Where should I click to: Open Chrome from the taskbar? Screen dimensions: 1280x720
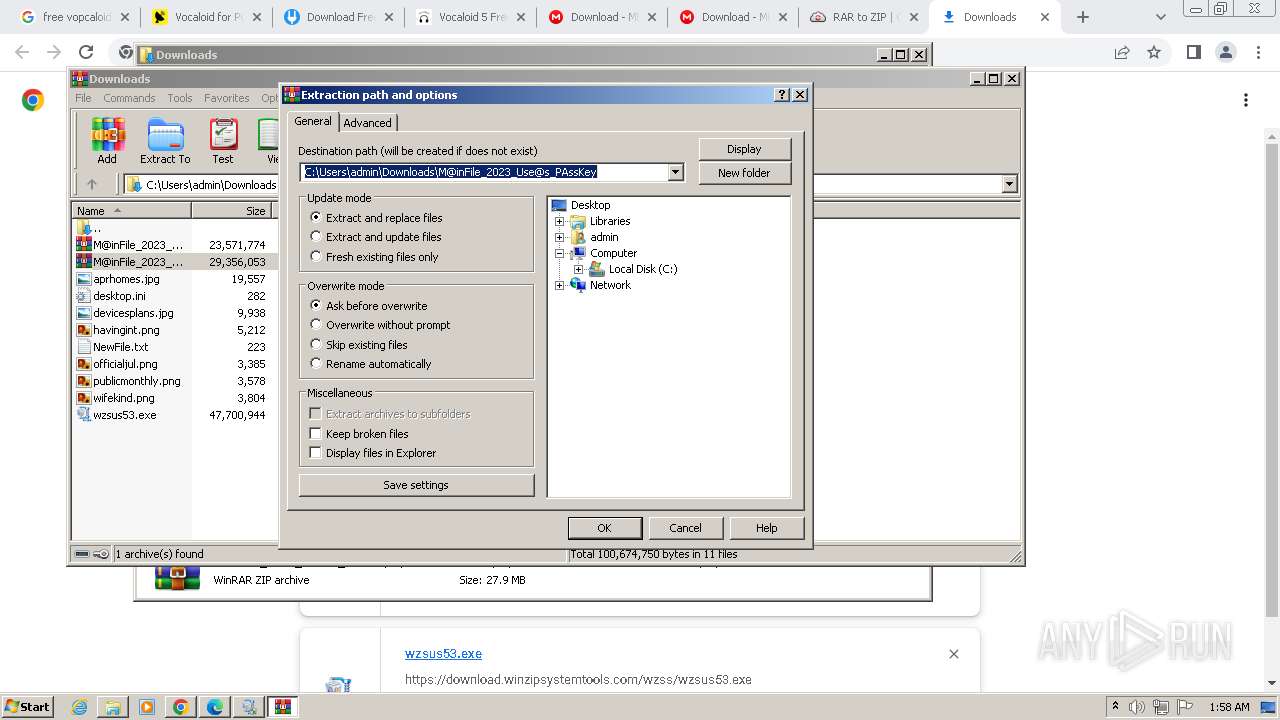tap(181, 707)
